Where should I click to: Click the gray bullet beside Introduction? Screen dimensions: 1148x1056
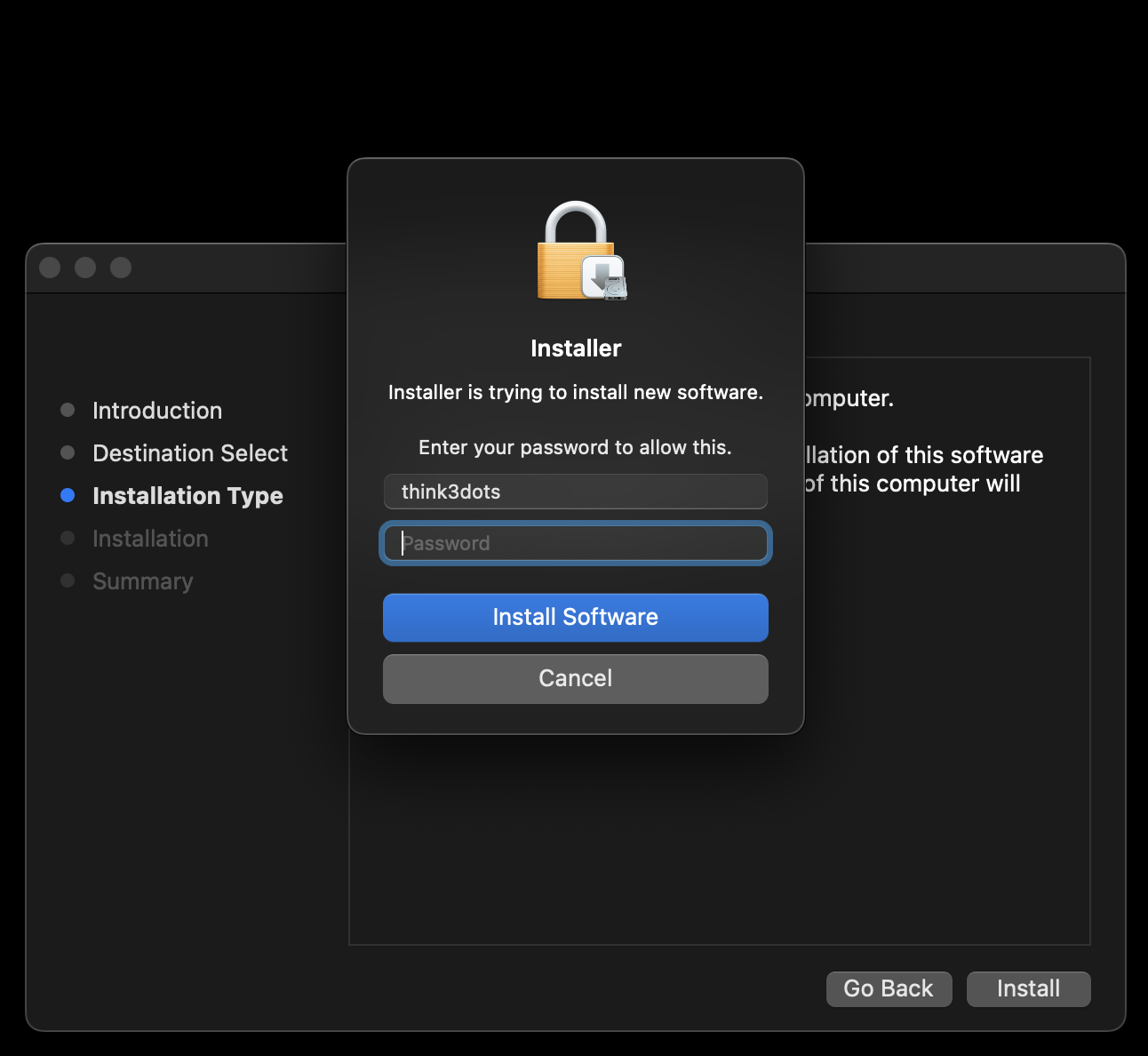[x=68, y=410]
